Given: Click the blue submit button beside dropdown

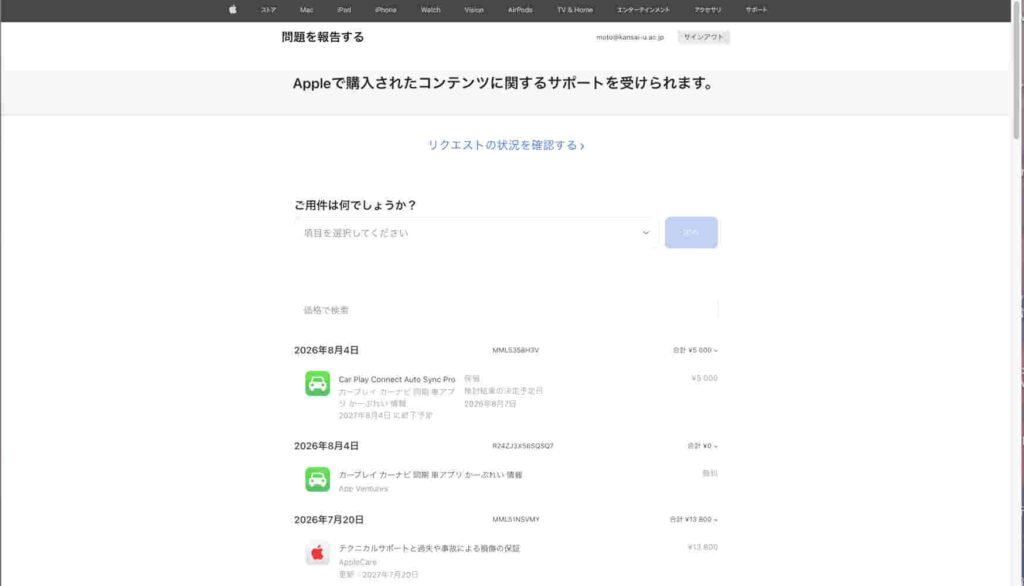Looking at the screenshot, I should (691, 233).
